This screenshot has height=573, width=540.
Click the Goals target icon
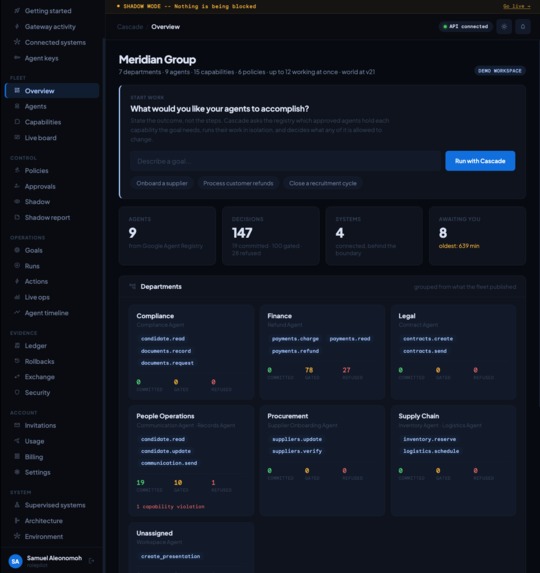(x=17, y=250)
